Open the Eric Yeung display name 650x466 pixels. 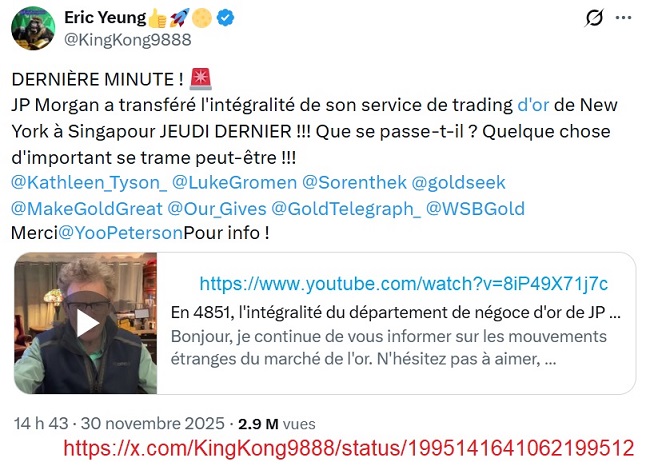[105, 17]
